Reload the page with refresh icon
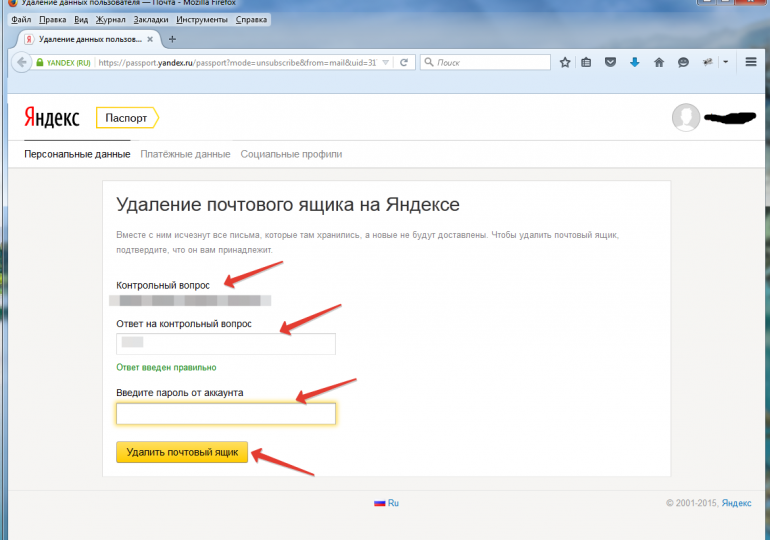This screenshot has width=770, height=540. point(404,62)
